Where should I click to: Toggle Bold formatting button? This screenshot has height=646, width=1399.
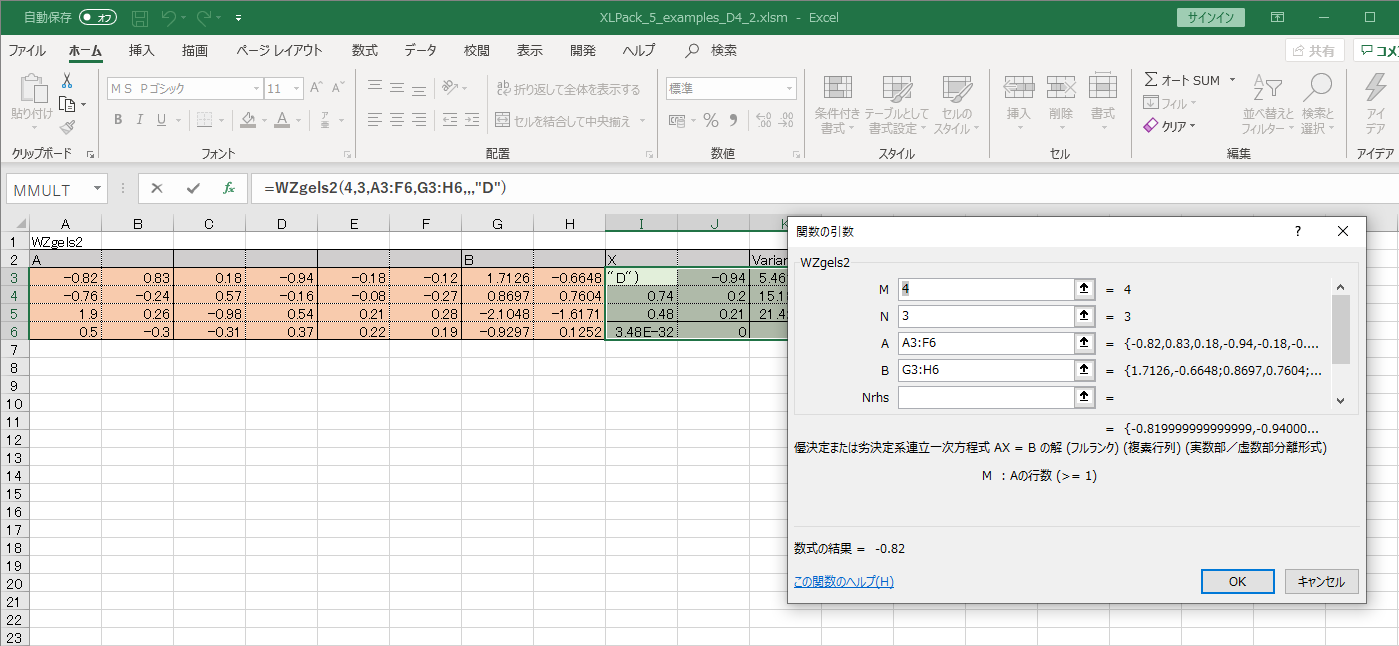click(x=118, y=120)
